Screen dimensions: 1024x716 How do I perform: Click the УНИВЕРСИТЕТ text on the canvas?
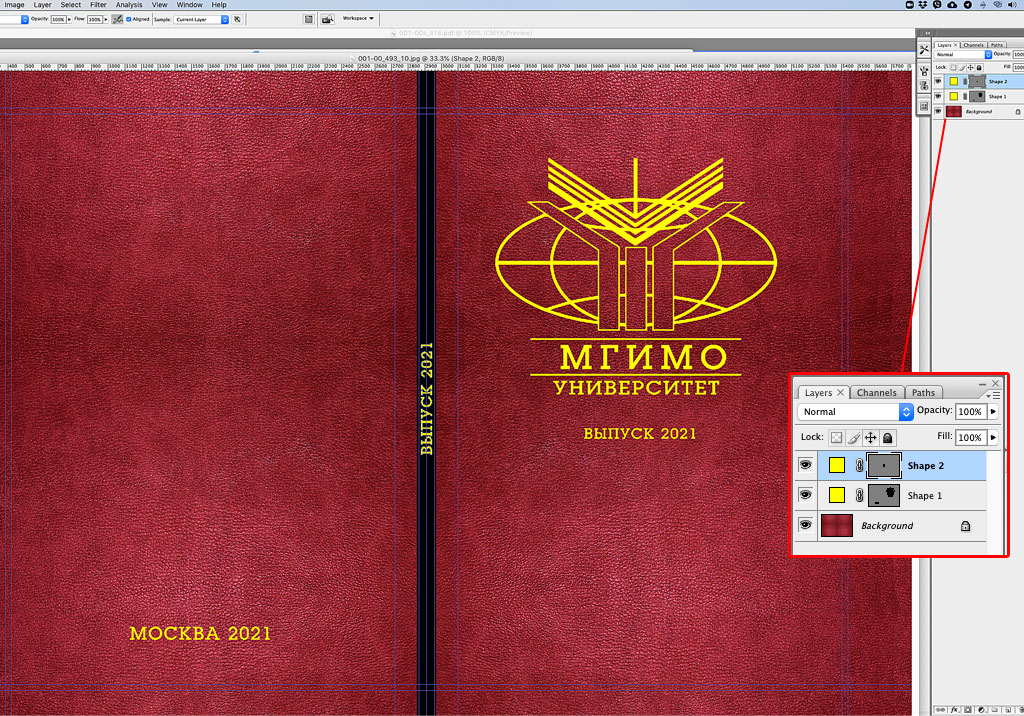coord(636,387)
